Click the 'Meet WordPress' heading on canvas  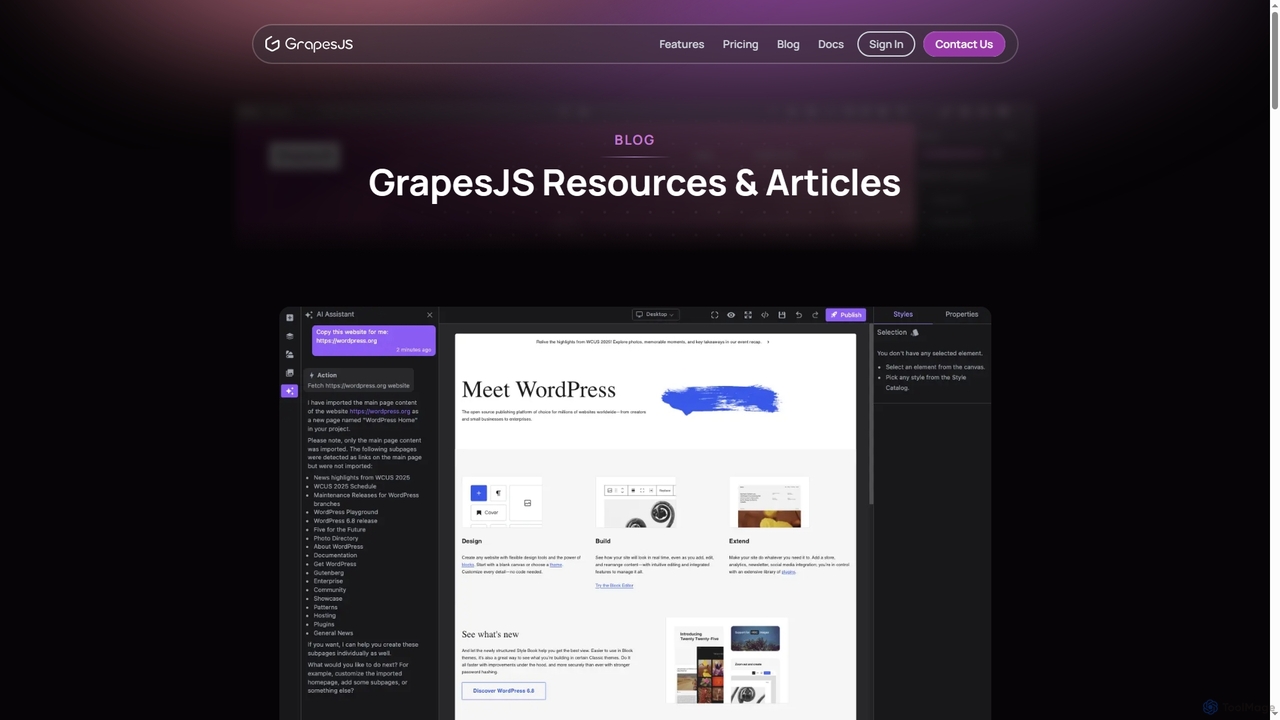tap(539, 390)
